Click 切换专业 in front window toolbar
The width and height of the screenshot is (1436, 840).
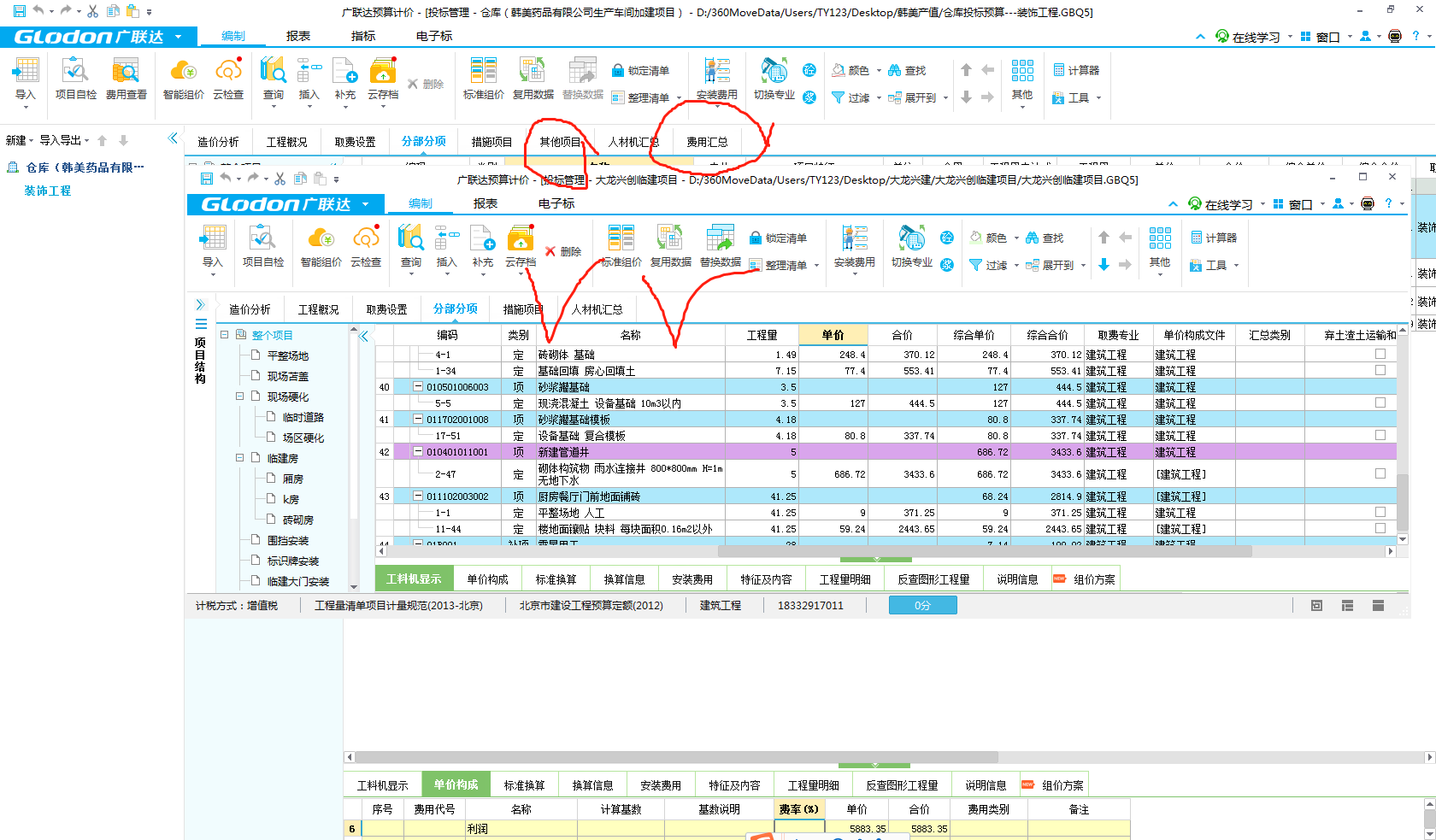pos(912,246)
